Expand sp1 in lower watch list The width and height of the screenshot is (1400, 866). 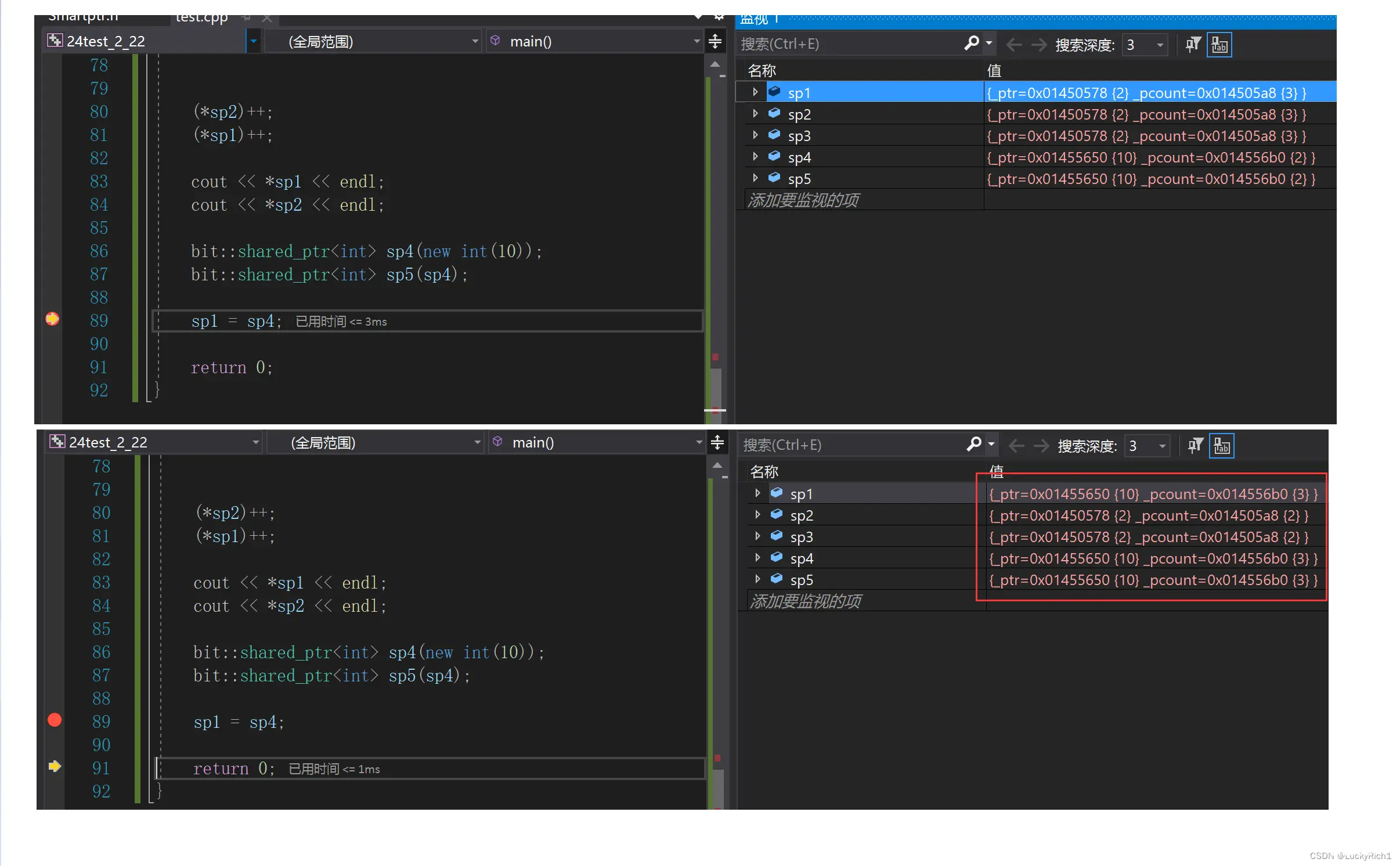(x=757, y=493)
